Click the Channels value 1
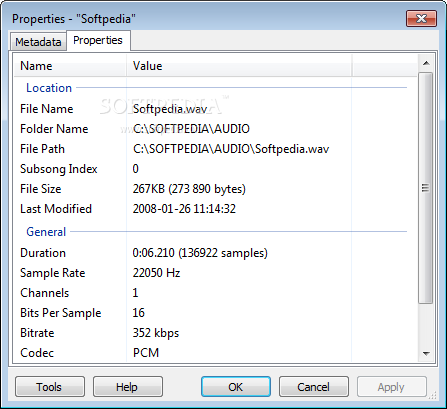The height and width of the screenshot is (409, 447). 135,293
